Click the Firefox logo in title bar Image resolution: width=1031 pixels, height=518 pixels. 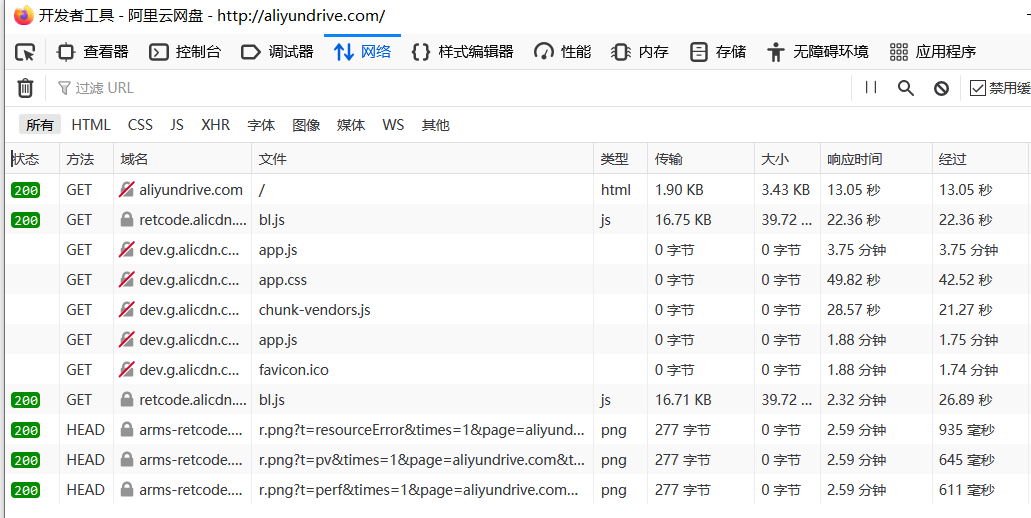[x=23, y=15]
